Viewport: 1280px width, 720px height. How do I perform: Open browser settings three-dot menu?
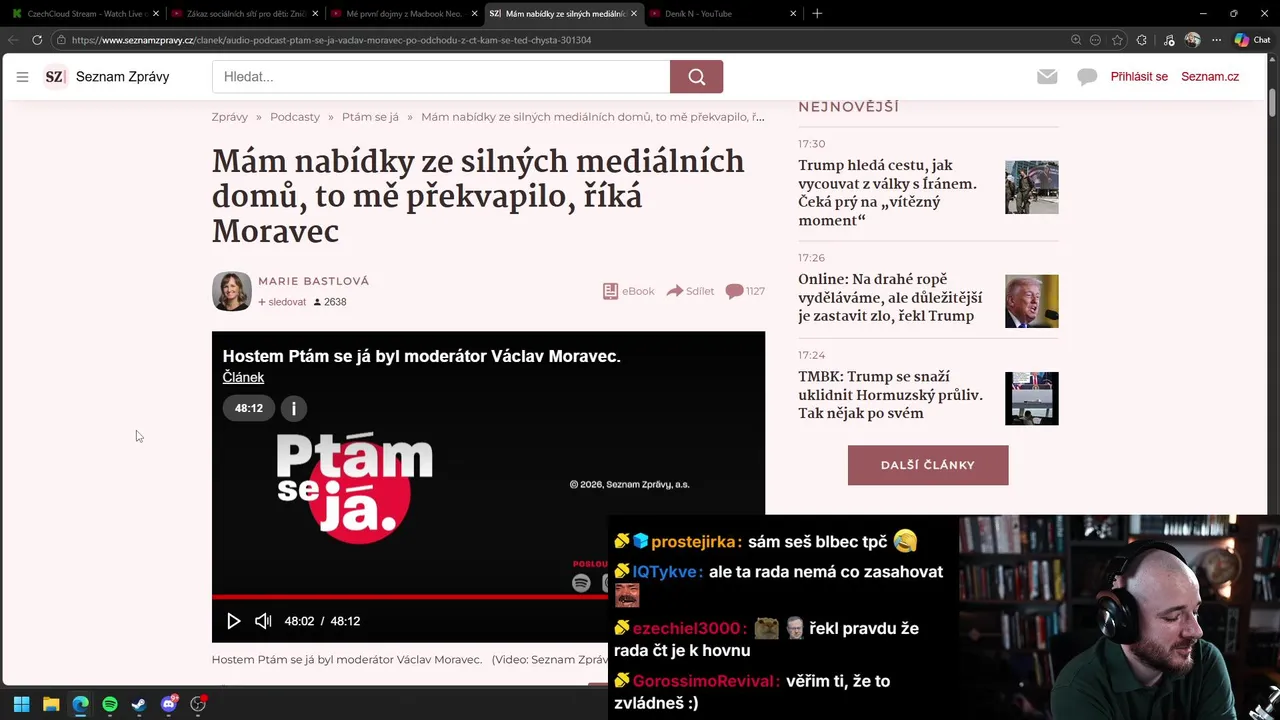click(x=1216, y=40)
